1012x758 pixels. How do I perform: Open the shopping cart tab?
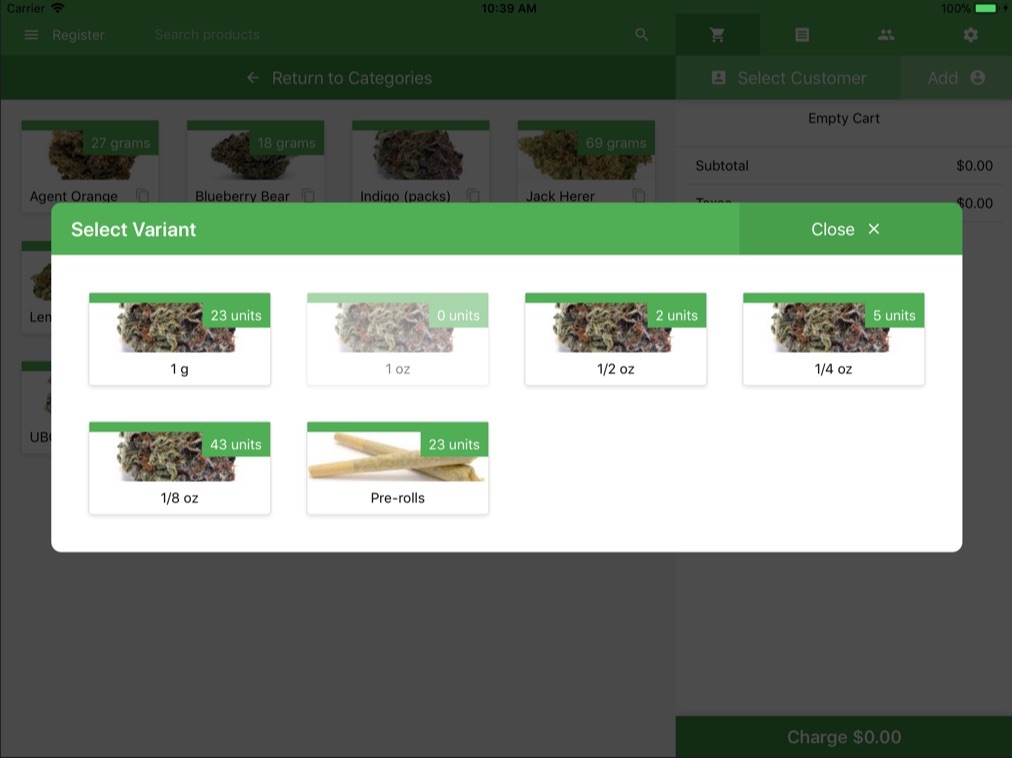pos(717,35)
